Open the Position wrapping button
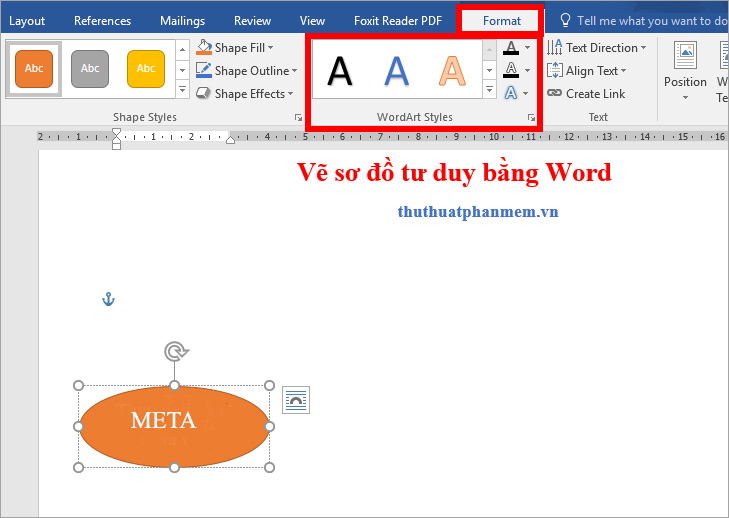729x518 pixels. tap(685, 72)
